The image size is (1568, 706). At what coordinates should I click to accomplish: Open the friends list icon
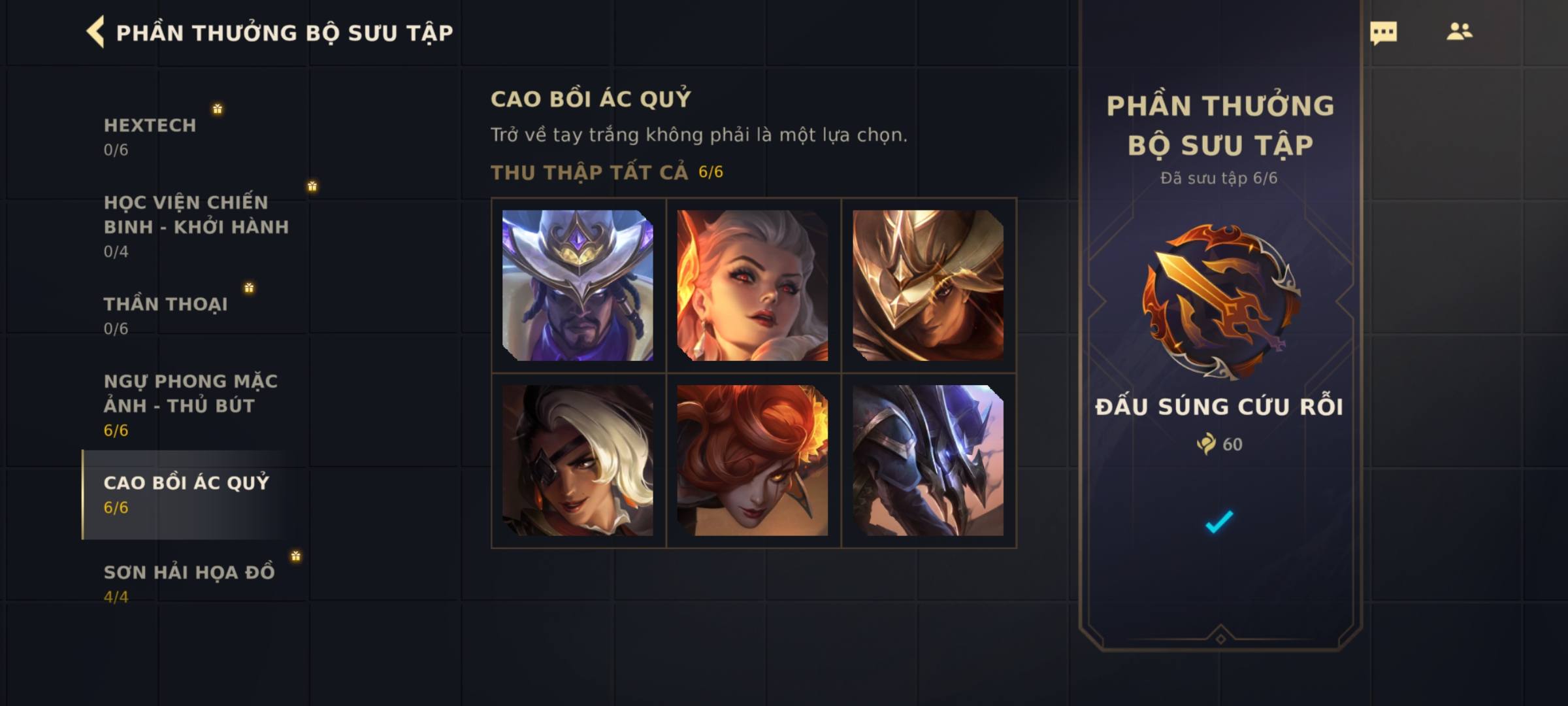1459,31
